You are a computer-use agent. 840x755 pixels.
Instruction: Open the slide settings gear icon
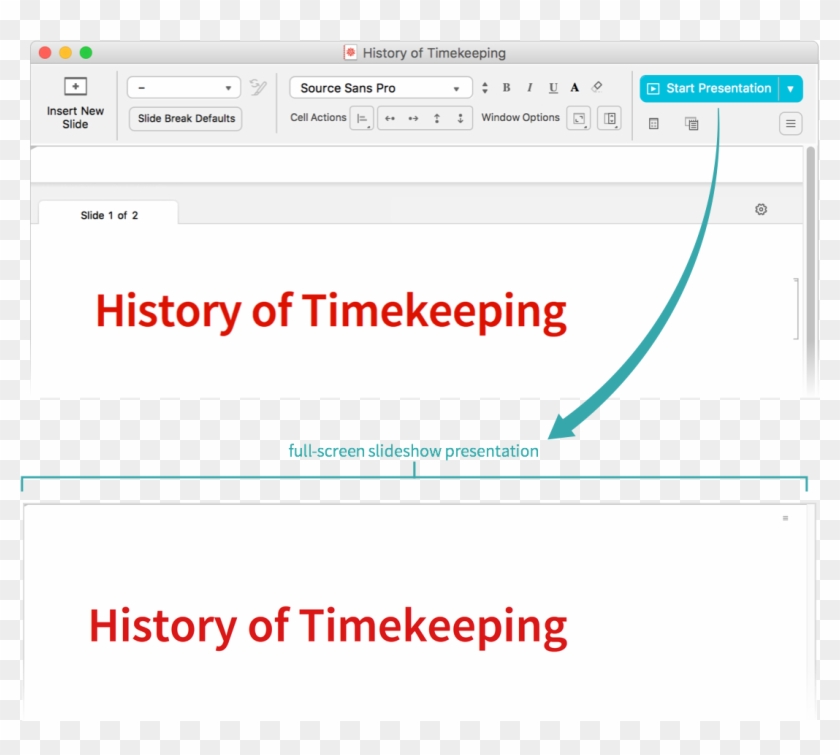click(x=761, y=209)
